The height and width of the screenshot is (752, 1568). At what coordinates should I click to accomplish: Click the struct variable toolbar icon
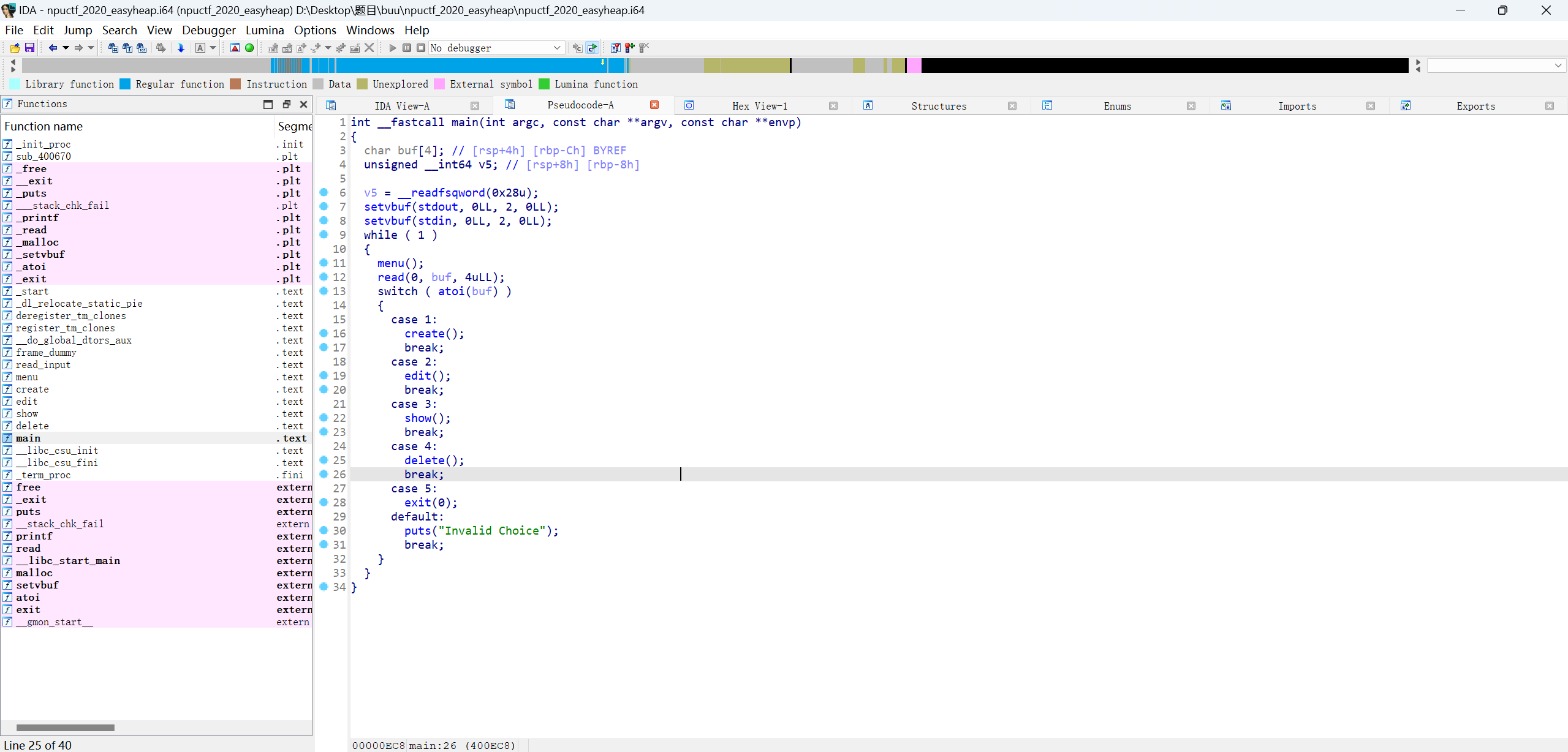pyautogui.click(x=316, y=48)
